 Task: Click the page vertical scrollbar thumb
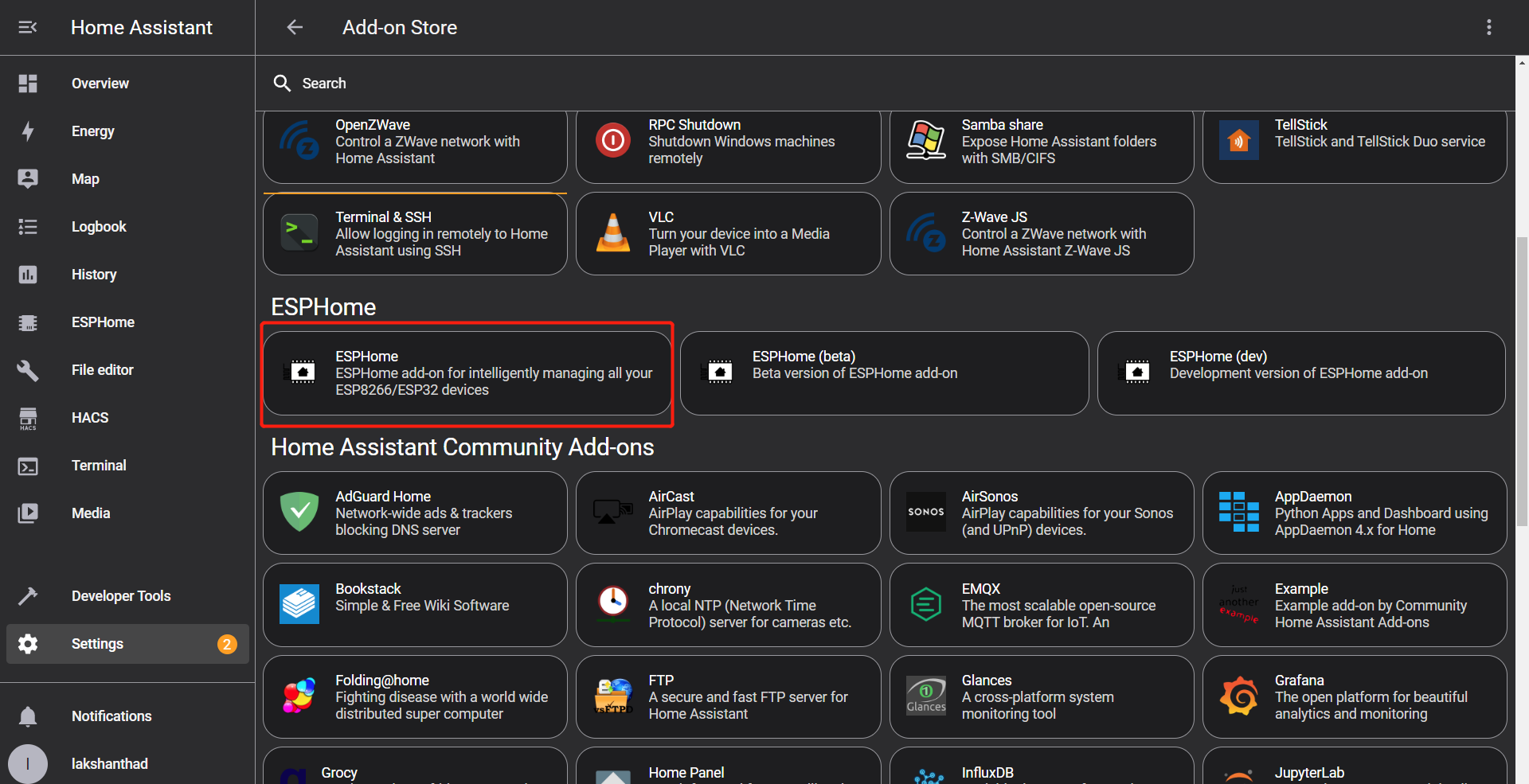[x=1522, y=382]
